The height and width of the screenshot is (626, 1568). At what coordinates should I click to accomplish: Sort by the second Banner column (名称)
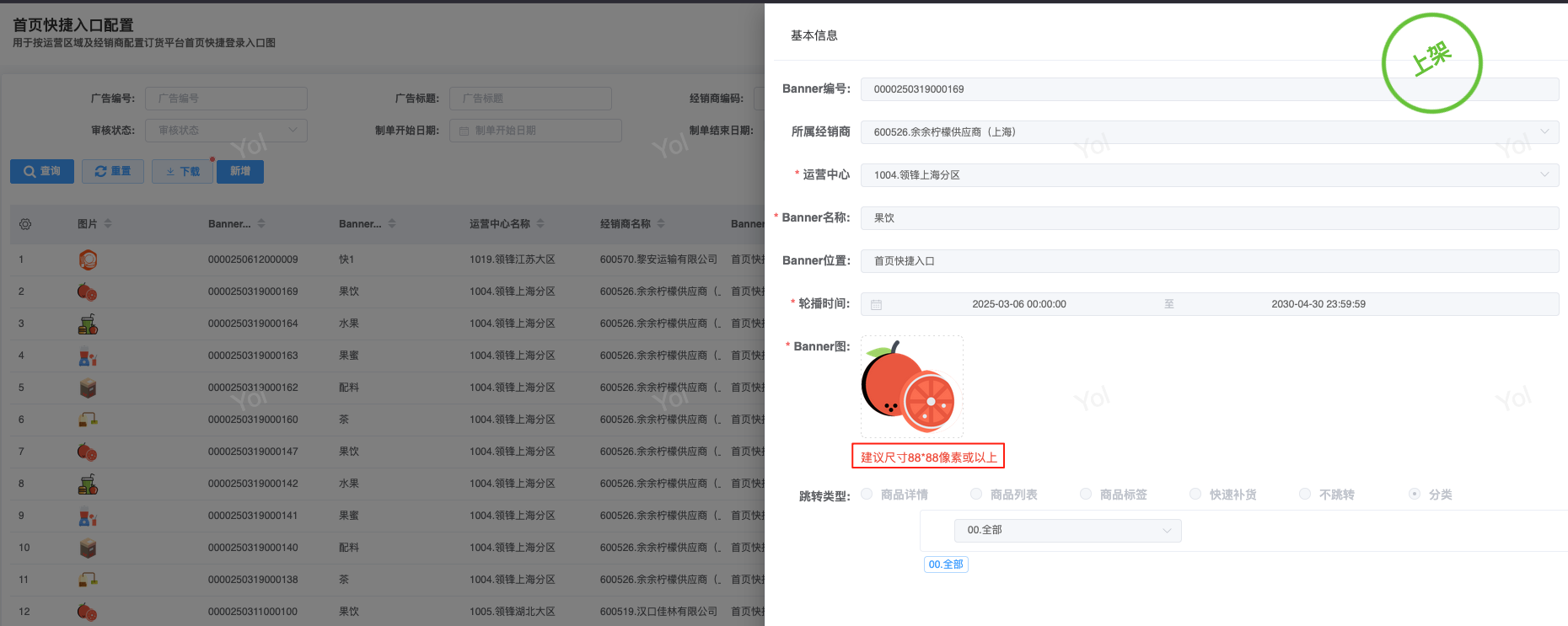click(x=392, y=224)
